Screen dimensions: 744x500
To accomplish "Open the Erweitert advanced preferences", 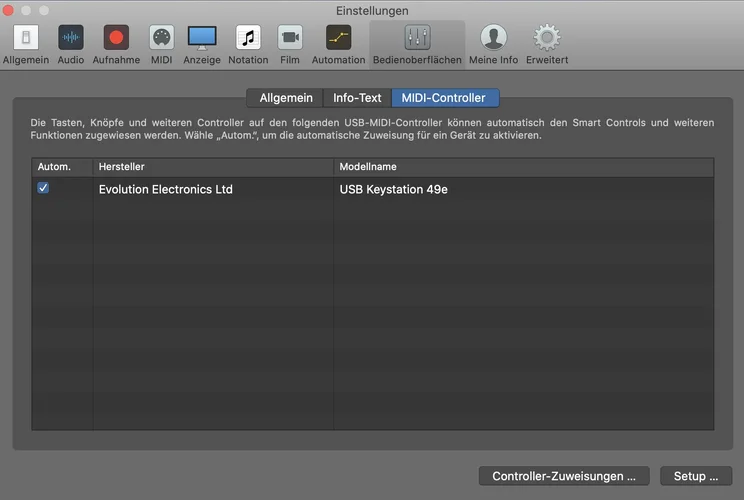I will 547,45.
